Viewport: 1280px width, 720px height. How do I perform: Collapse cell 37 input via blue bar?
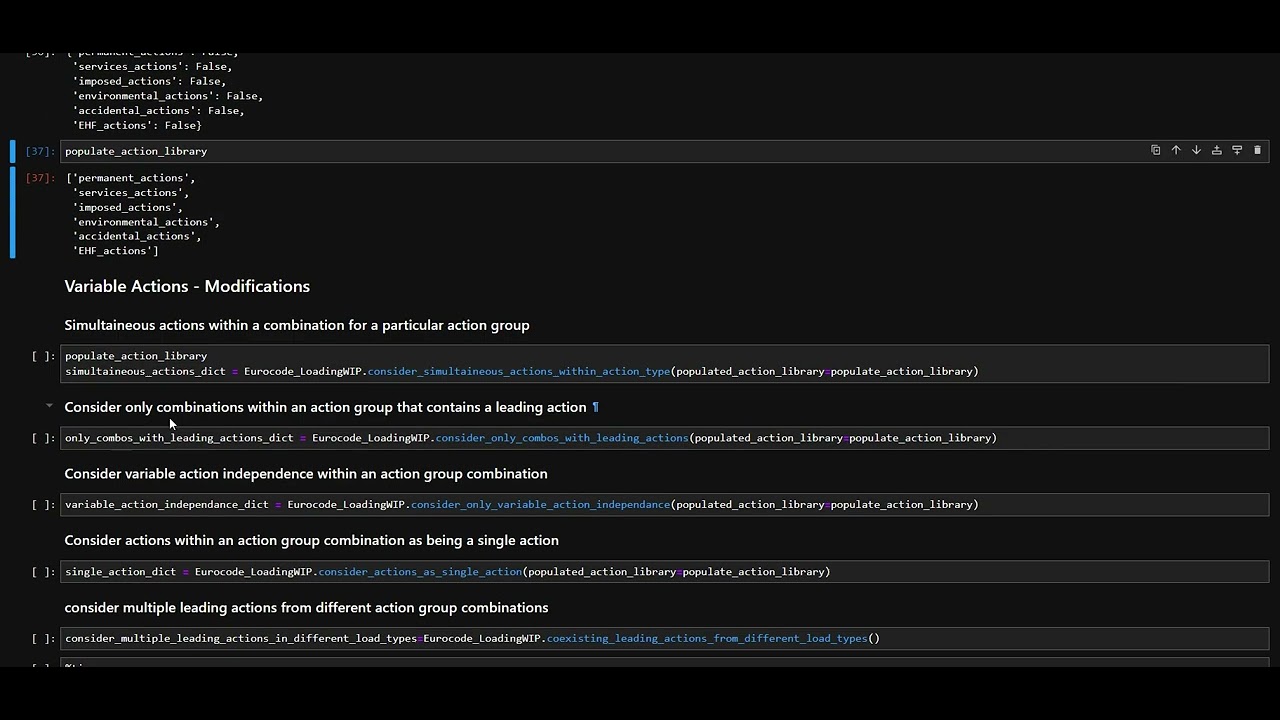[13, 151]
